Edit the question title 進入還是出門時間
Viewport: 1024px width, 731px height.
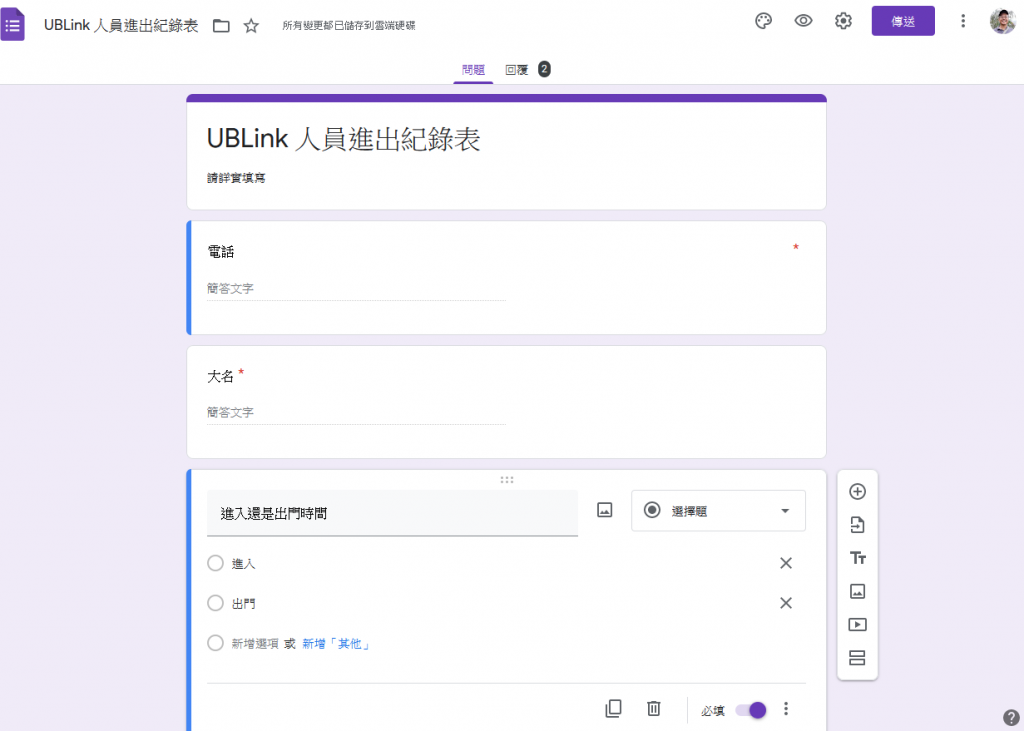click(392, 513)
